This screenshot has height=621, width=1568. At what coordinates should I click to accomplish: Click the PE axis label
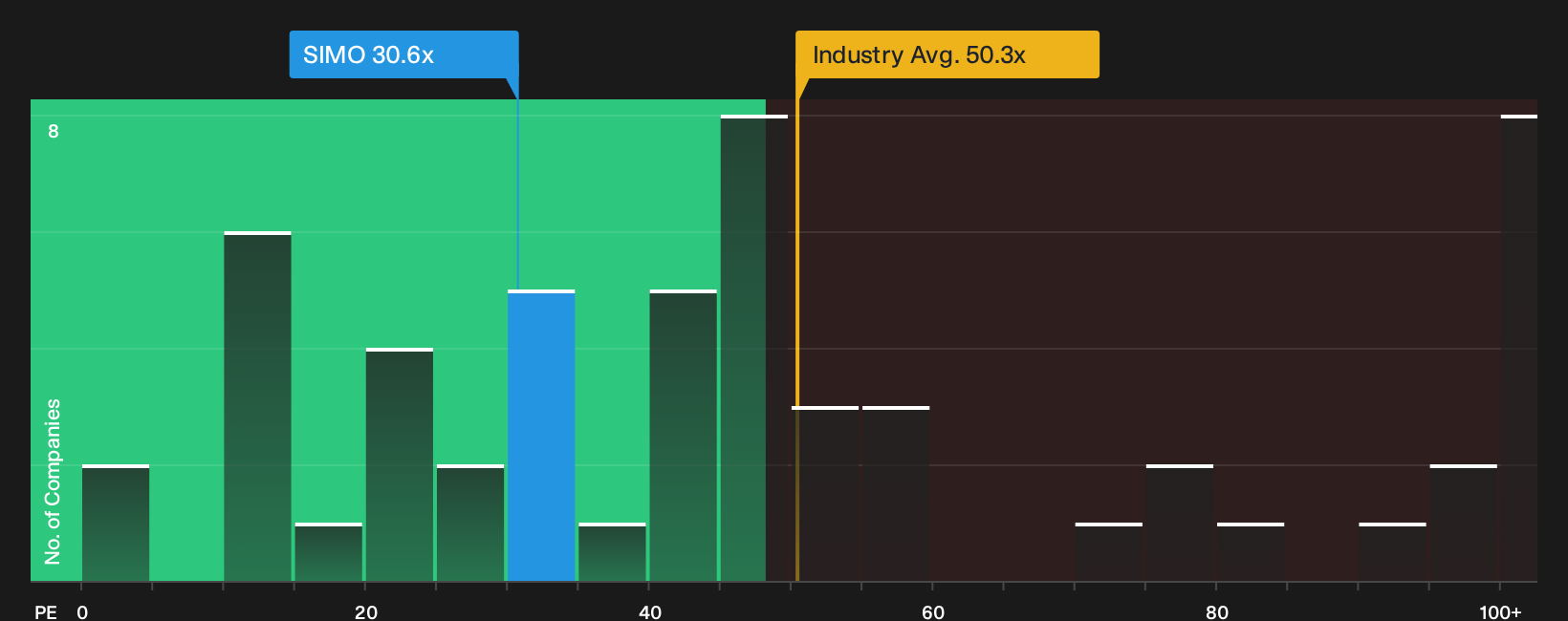click(x=46, y=611)
